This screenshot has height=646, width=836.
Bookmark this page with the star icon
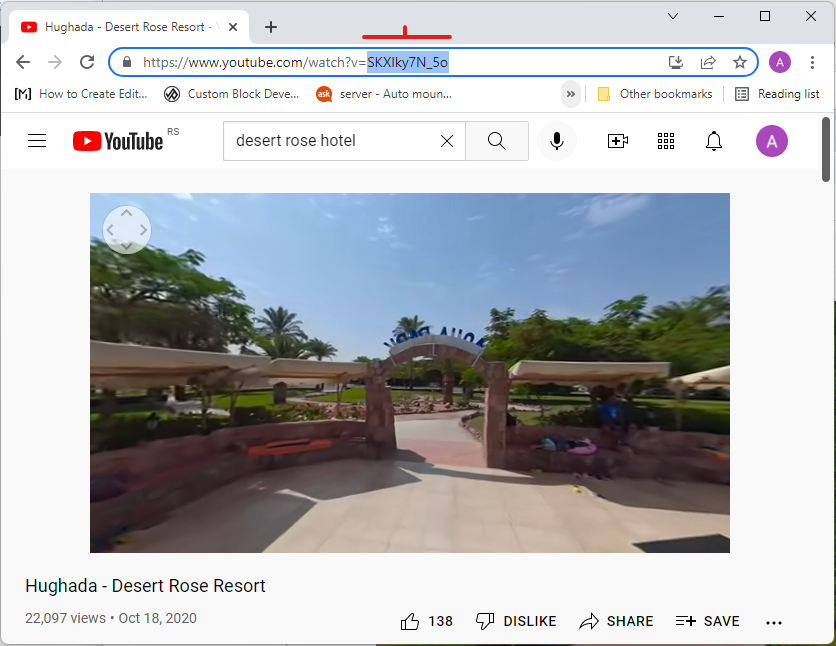[x=740, y=62]
